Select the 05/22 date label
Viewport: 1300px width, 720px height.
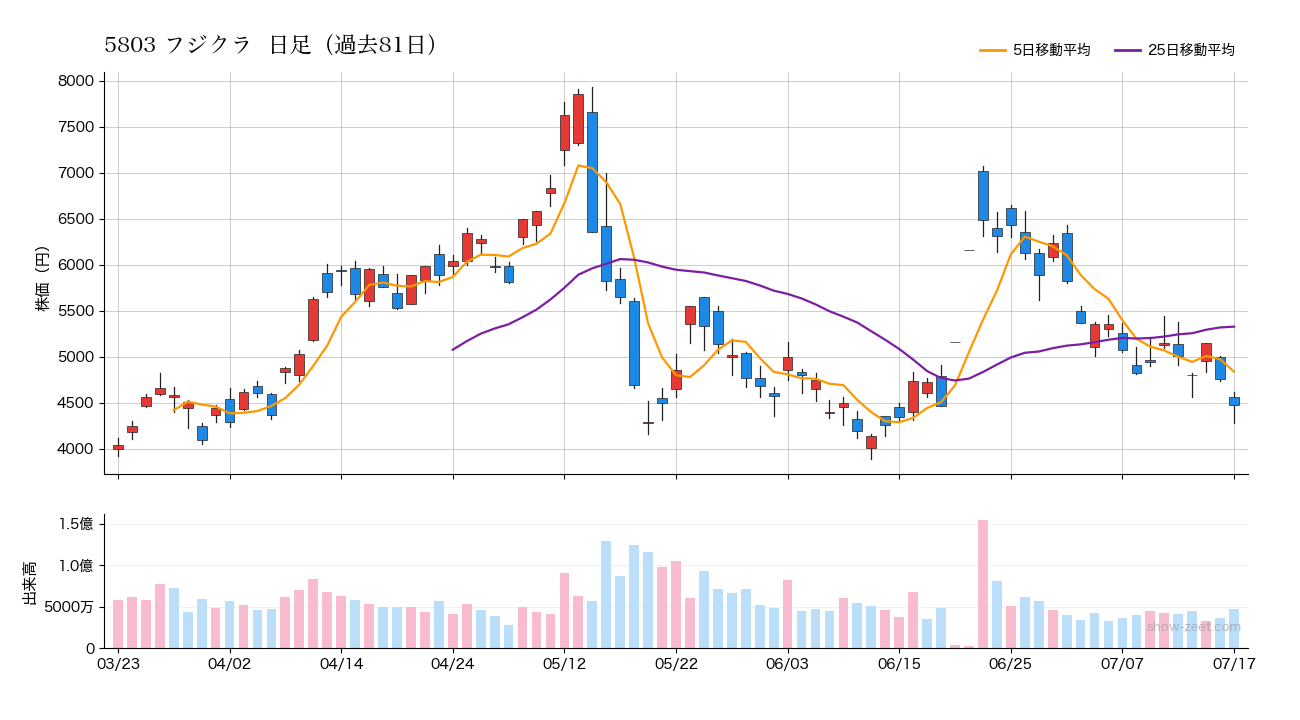(x=676, y=664)
